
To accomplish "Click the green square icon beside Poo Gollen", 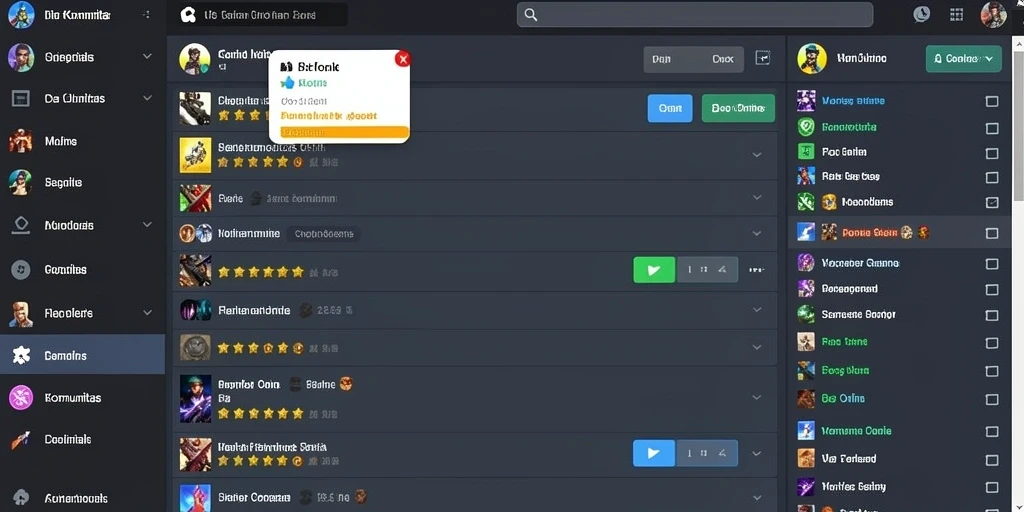I will 806,152.
